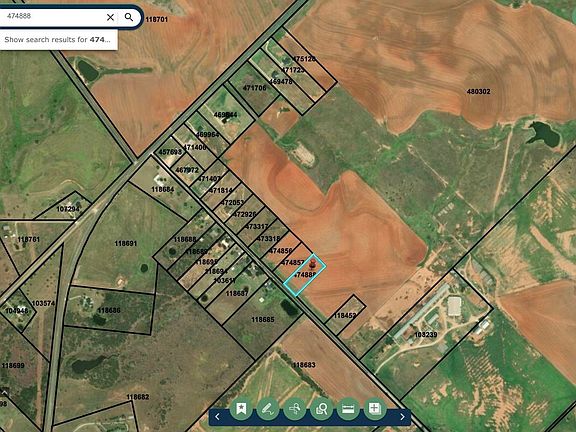The image size is (576, 432).
Task: Clear the 474888 search text
Action: (x=110, y=17)
